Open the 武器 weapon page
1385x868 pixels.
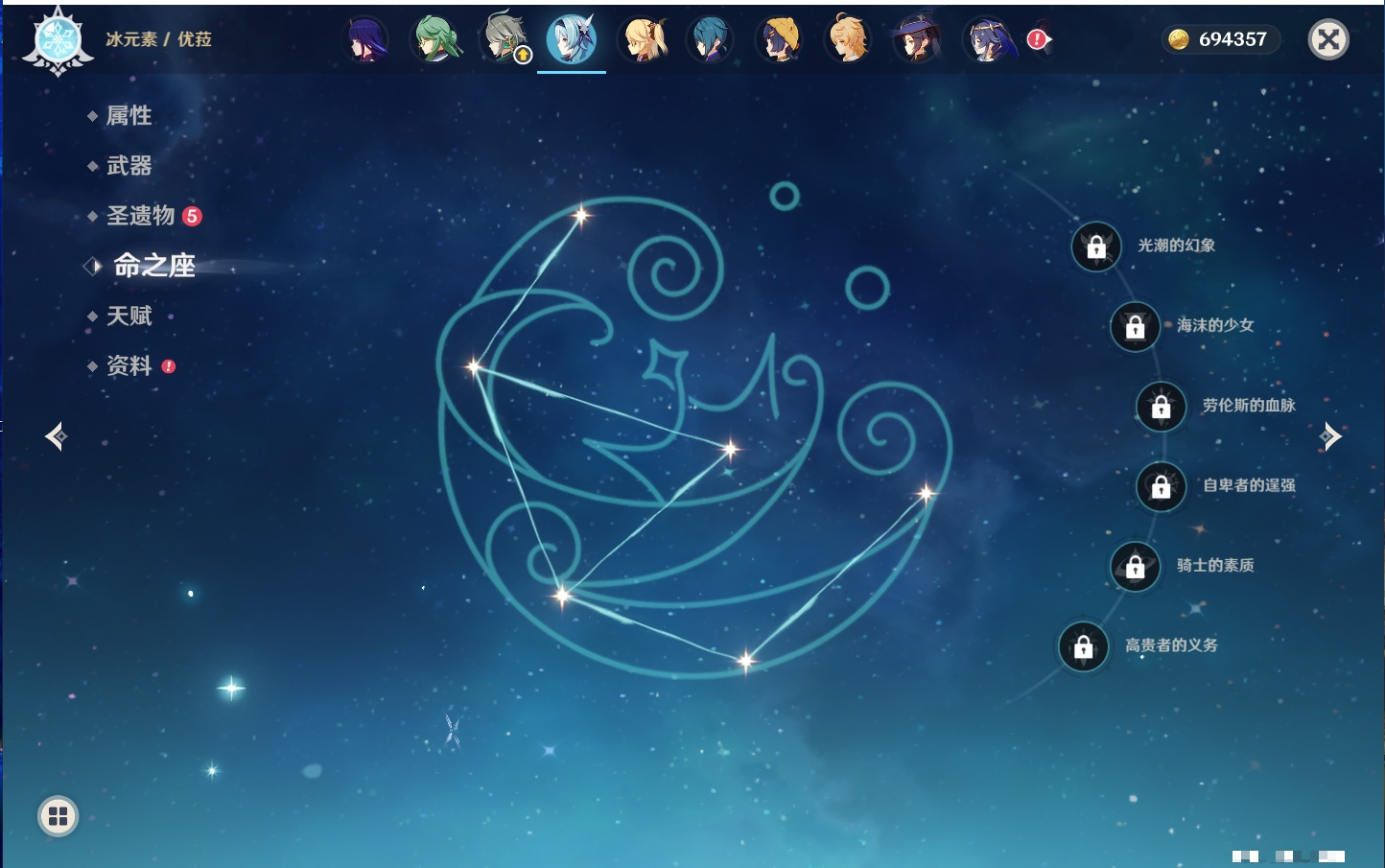coord(129,166)
